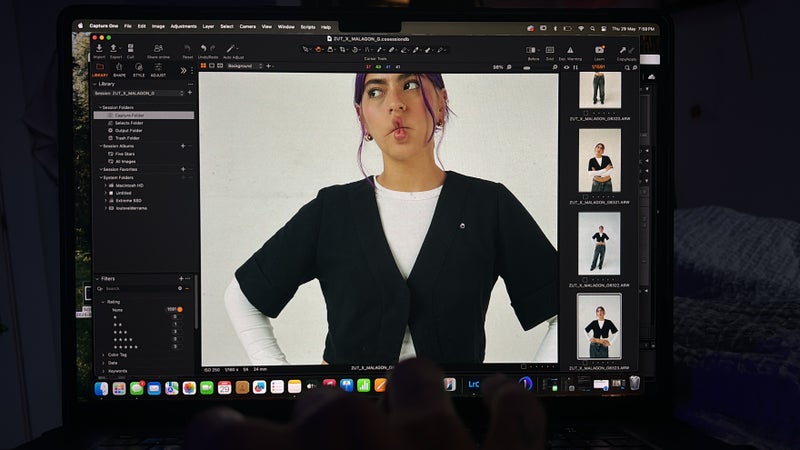Add a filter in Filters panel
This screenshot has width=800, height=450.
coord(181,279)
